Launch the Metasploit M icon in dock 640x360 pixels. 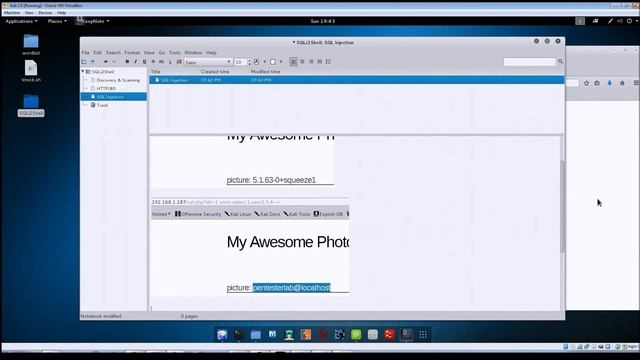[272, 335]
